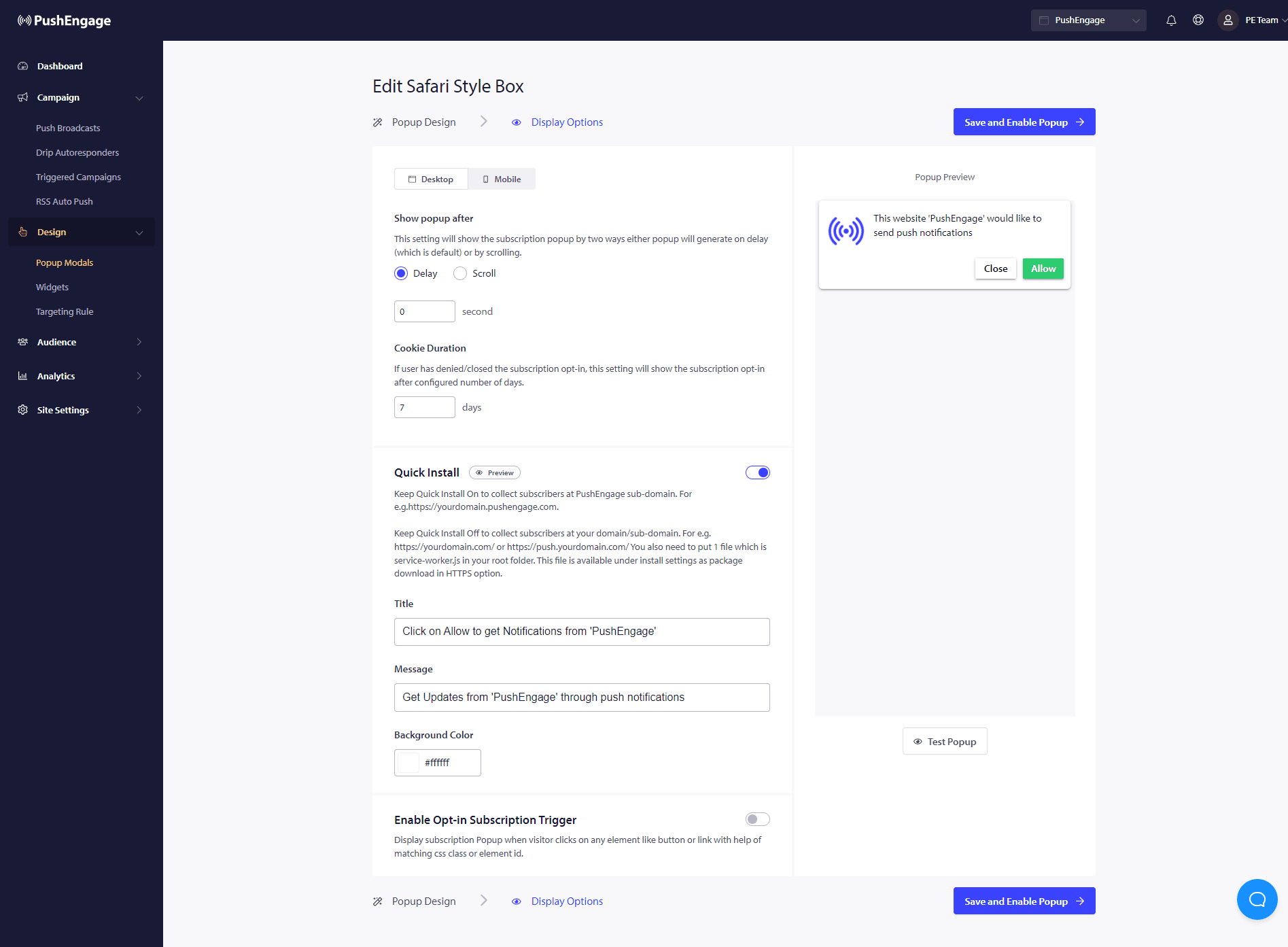The height and width of the screenshot is (947, 1288).
Task: Click the Test Popup button
Action: click(944, 742)
